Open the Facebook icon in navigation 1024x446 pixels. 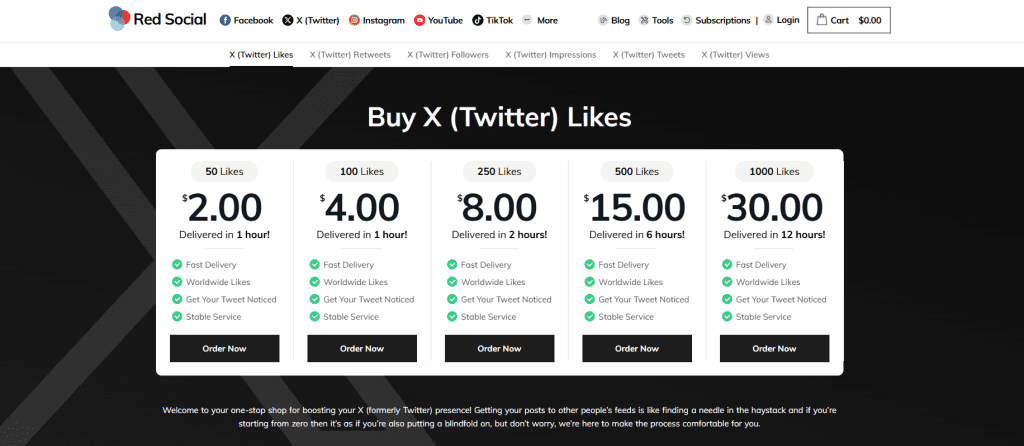225,20
